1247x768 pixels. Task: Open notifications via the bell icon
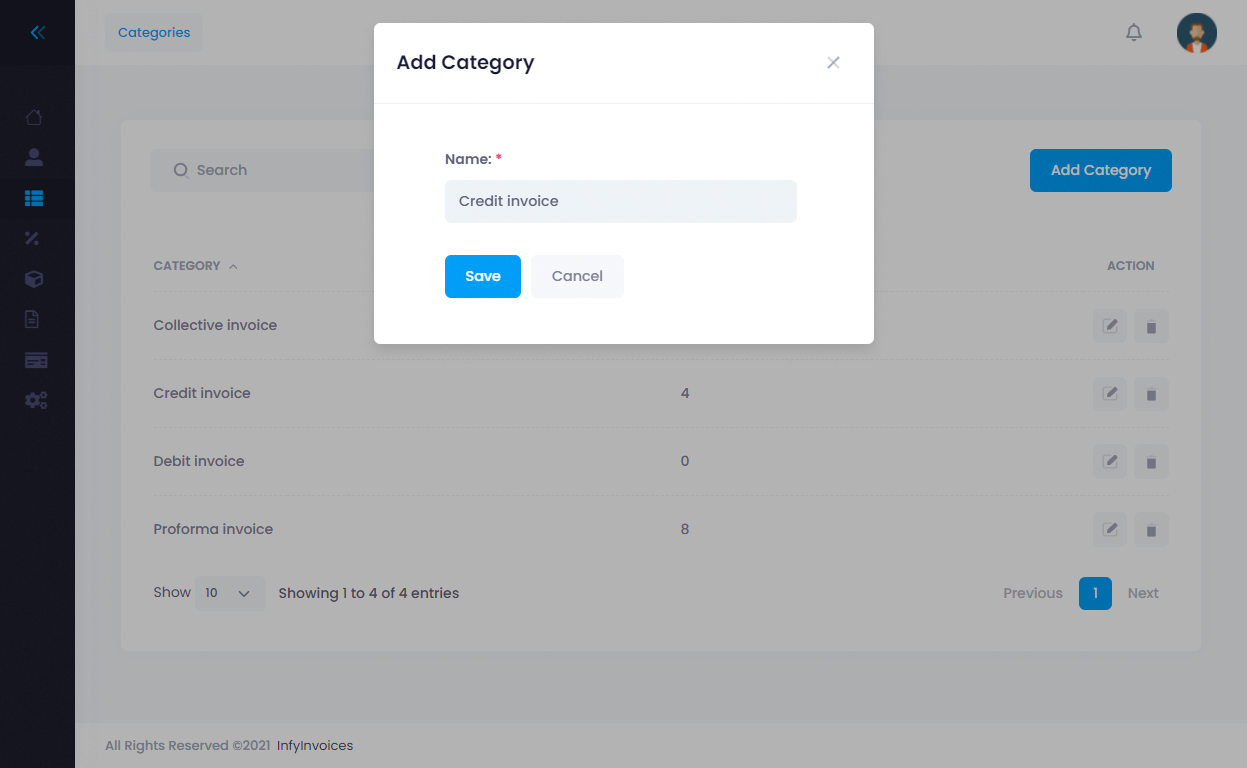click(x=1133, y=32)
